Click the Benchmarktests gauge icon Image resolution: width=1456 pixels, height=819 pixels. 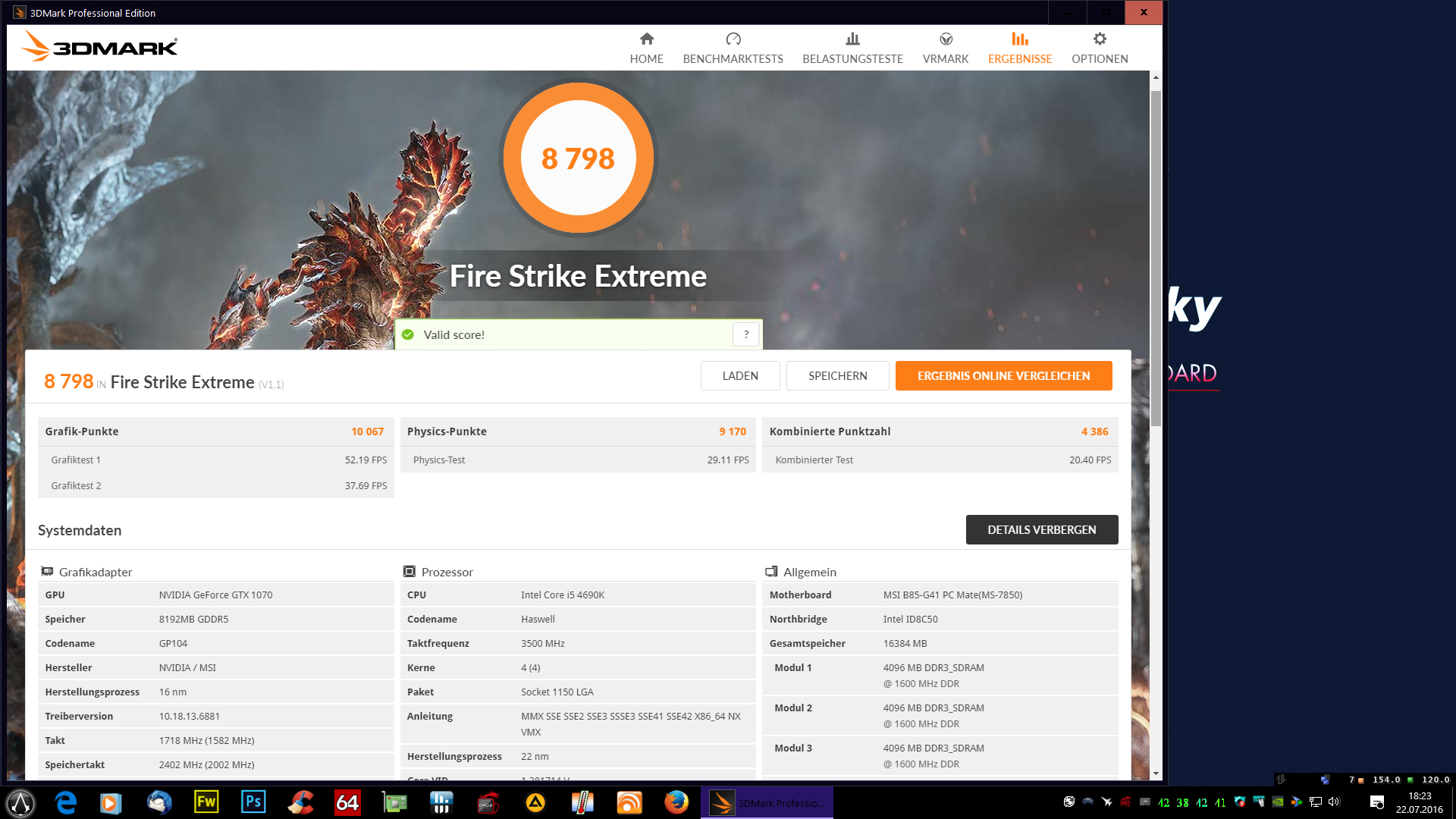pyautogui.click(x=733, y=39)
